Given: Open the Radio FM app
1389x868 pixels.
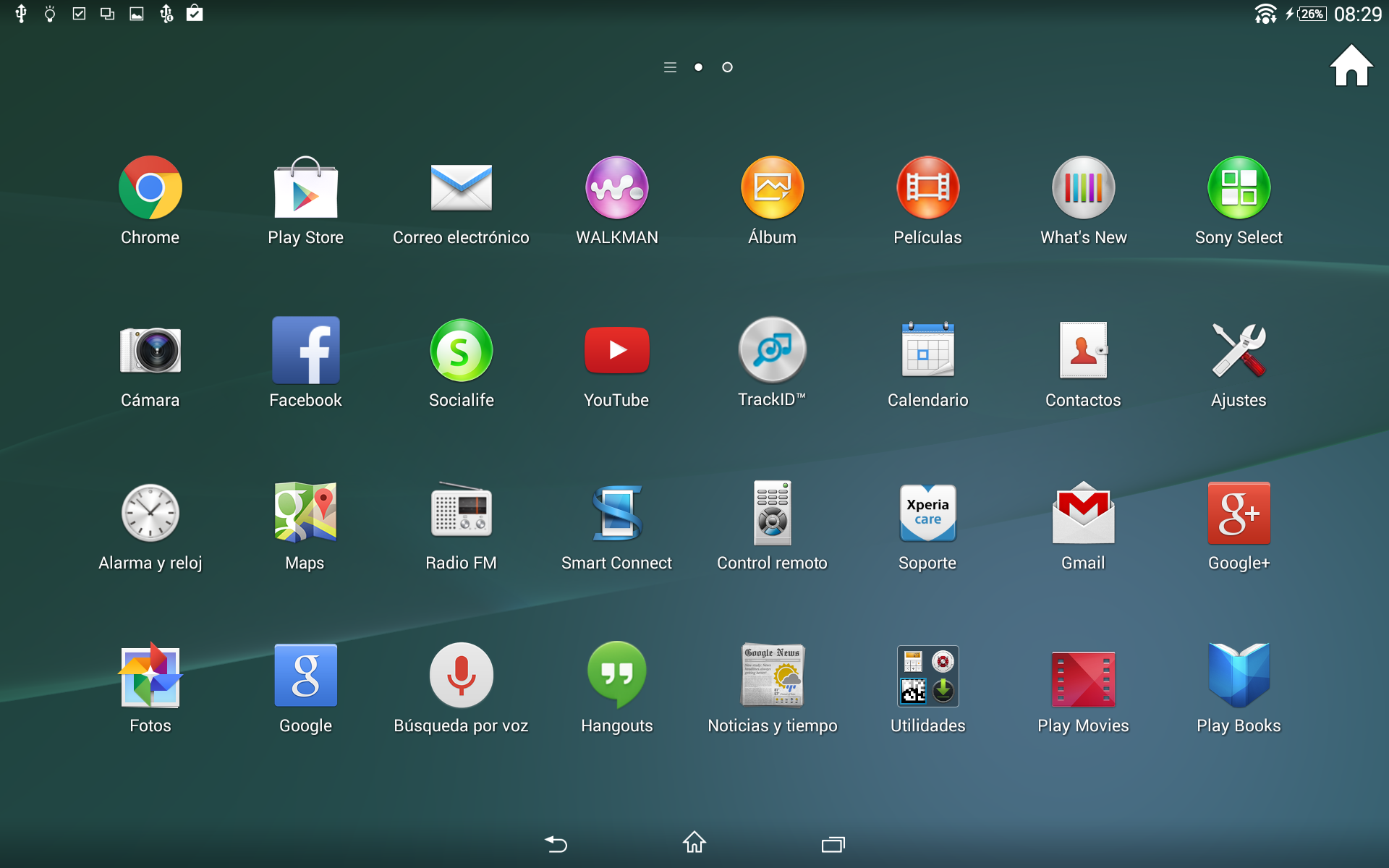Looking at the screenshot, I should (461, 511).
